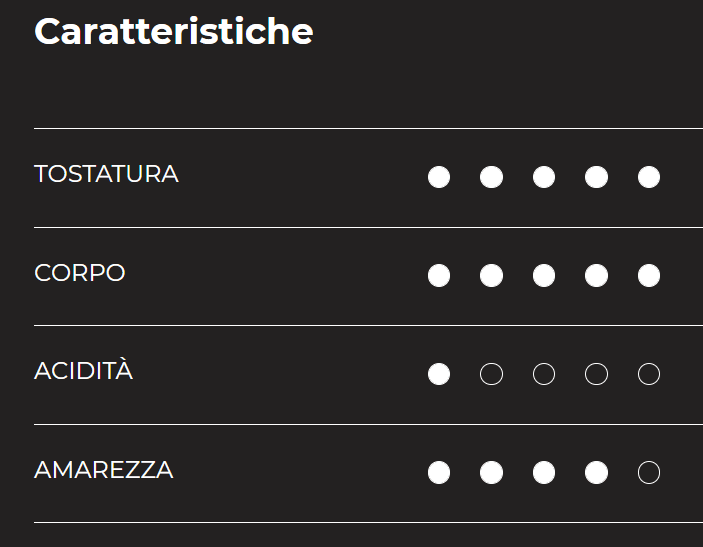
Task: Click the second filled dot in CORPO row
Action: tap(491, 276)
